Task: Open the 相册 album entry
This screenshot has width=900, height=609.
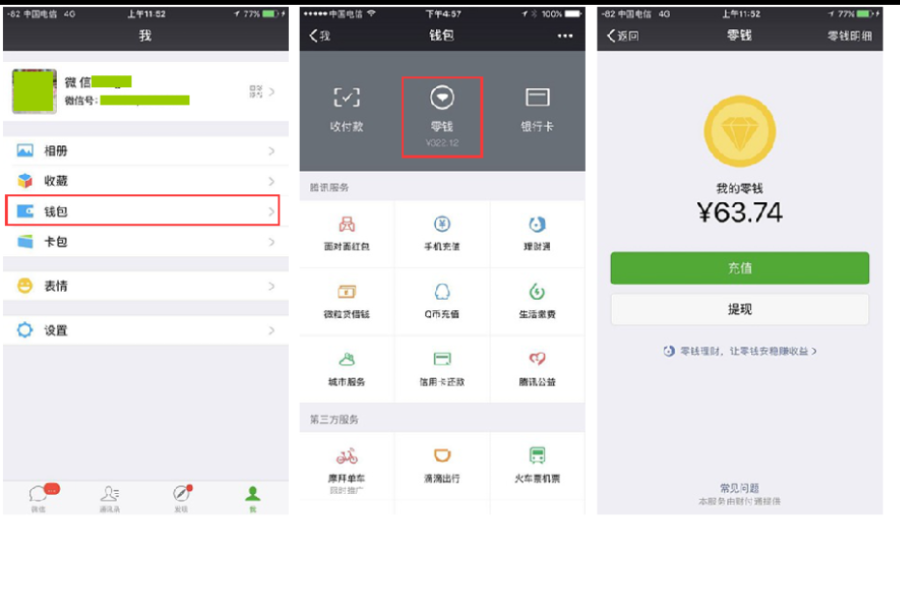Action: coord(146,151)
